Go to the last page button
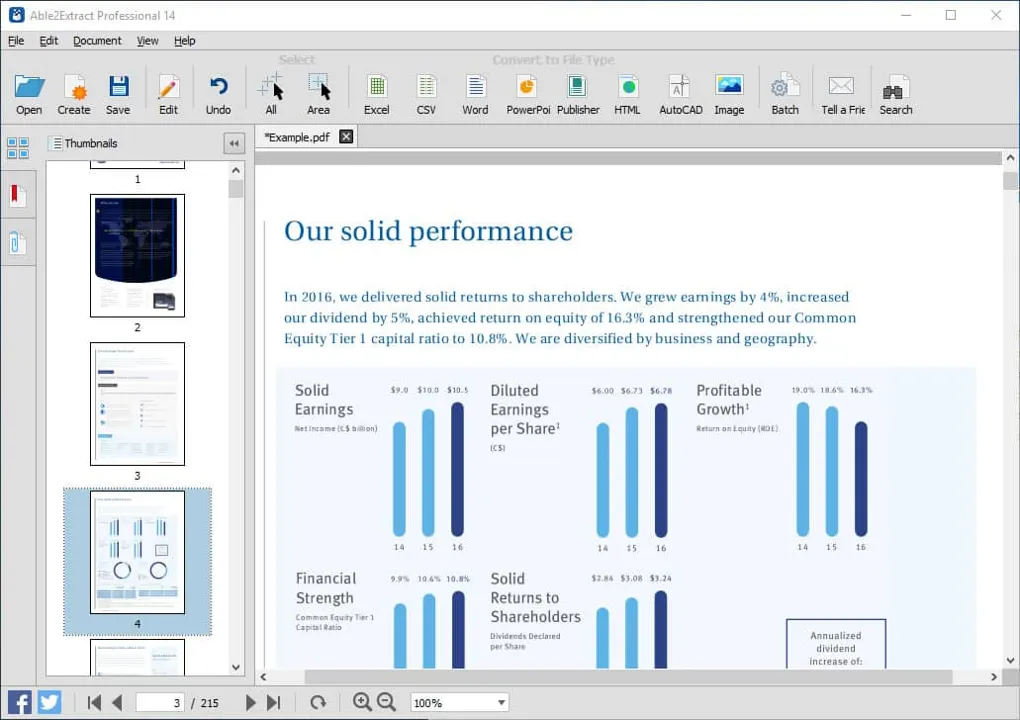 coord(274,702)
